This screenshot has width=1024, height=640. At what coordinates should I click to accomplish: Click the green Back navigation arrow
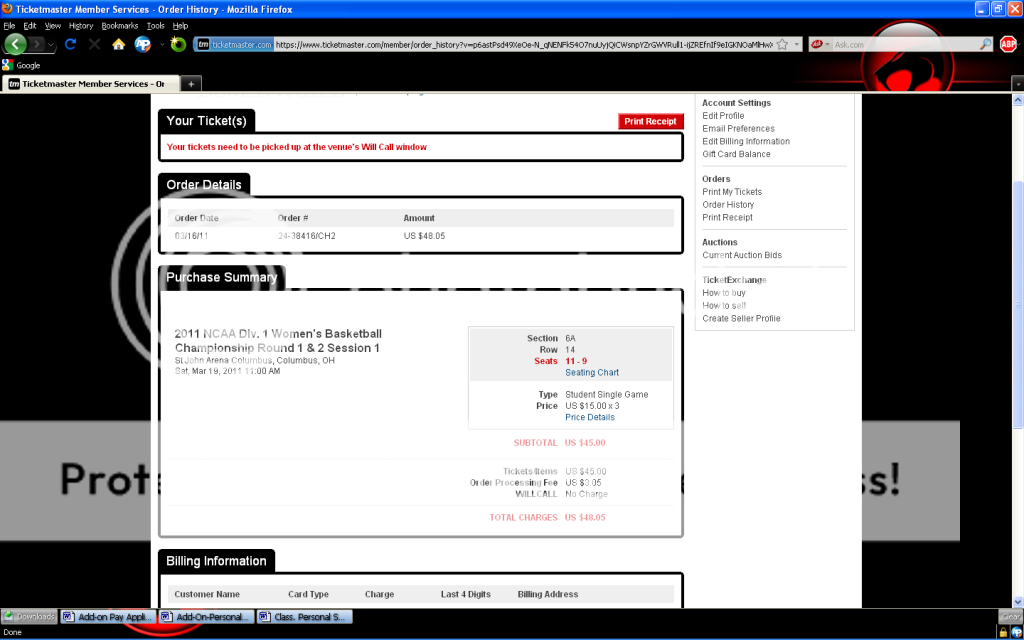pos(16,44)
